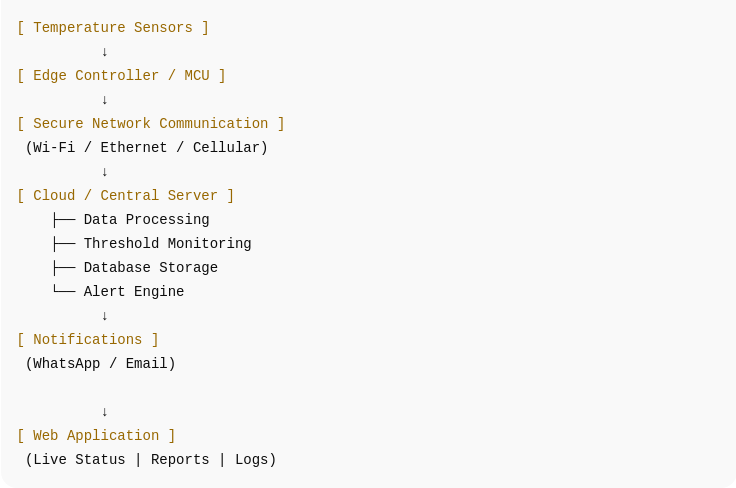Screen dimensions: 736x488
Task: Click the arrow above Web Application
Action: coord(104,412)
